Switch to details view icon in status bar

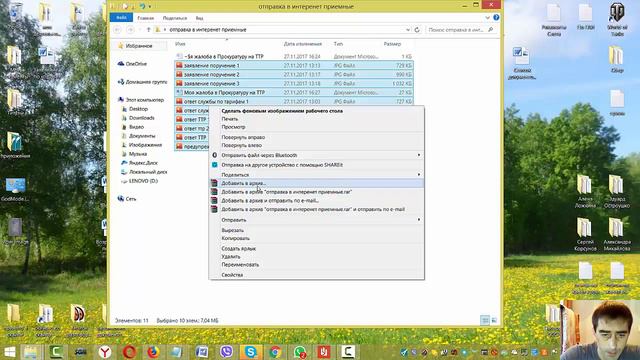coord(485,320)
